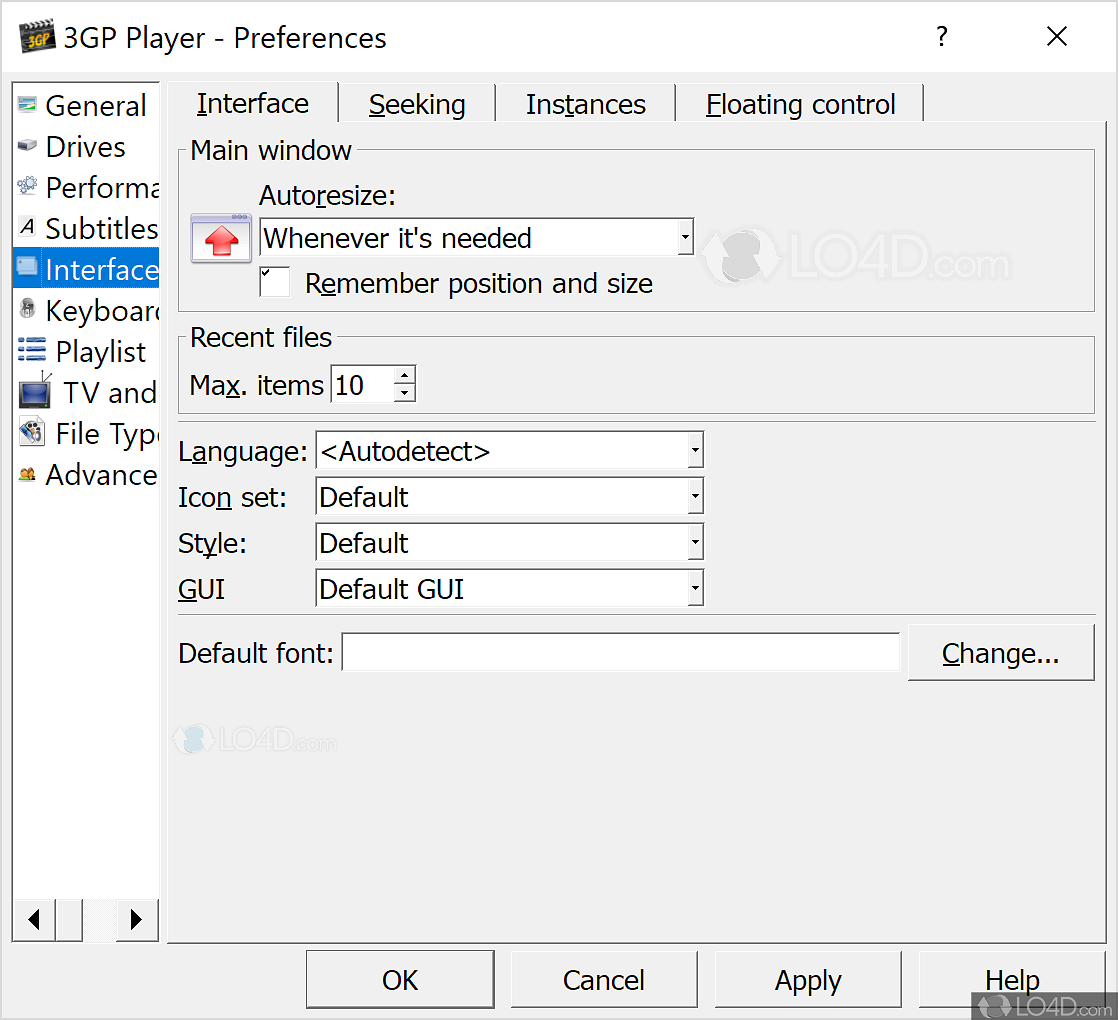Click the Performance gear icon
This screenshot has width=1118, height=1020.
[27, 187]
